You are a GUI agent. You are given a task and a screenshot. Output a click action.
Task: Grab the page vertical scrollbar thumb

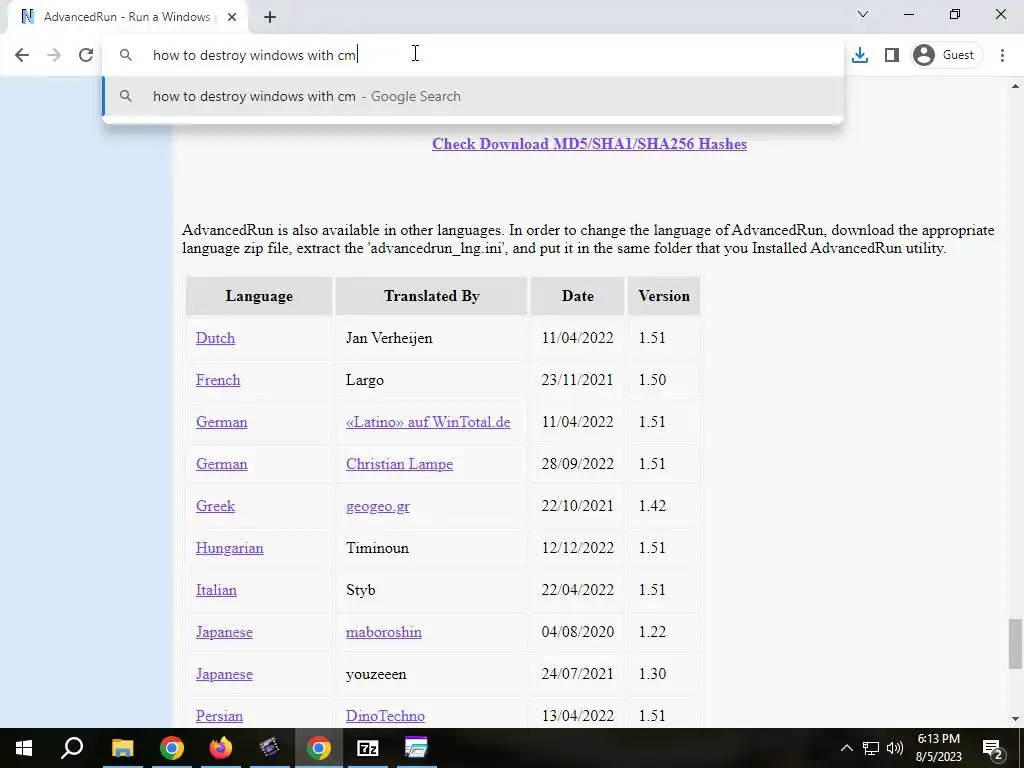1015,644
